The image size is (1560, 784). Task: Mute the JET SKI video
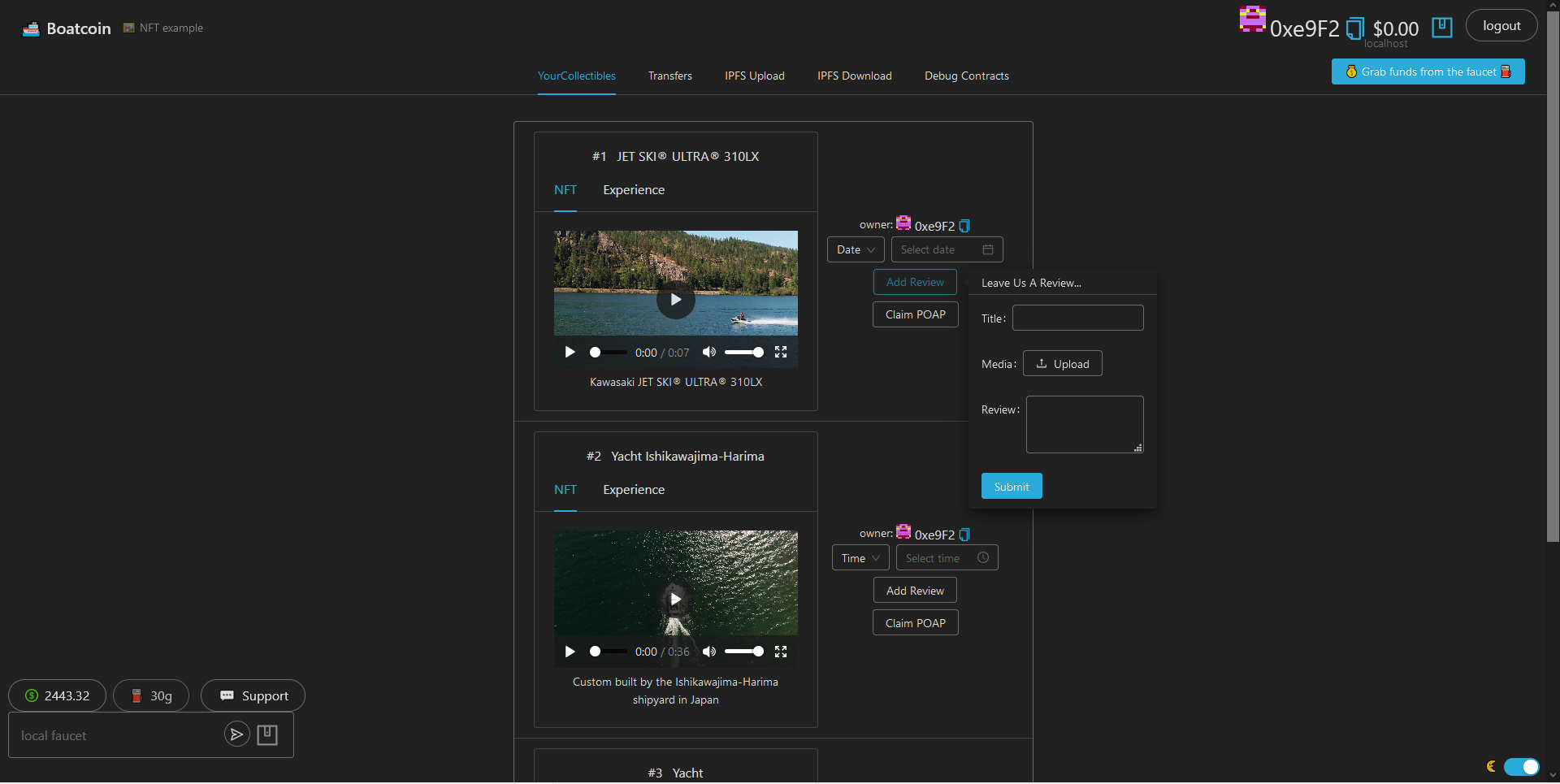click(x=709, y=352)
